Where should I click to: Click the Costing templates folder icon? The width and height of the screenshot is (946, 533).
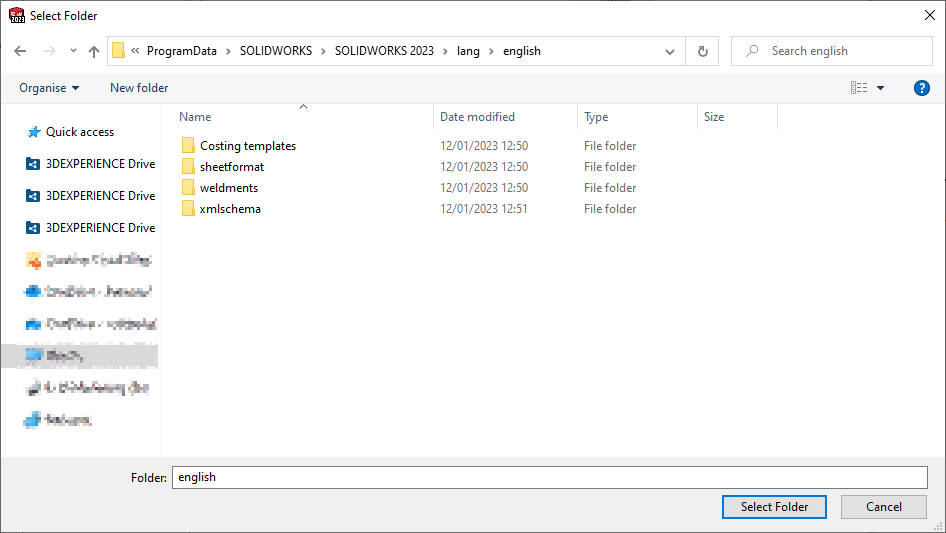(x=188, y=146)
